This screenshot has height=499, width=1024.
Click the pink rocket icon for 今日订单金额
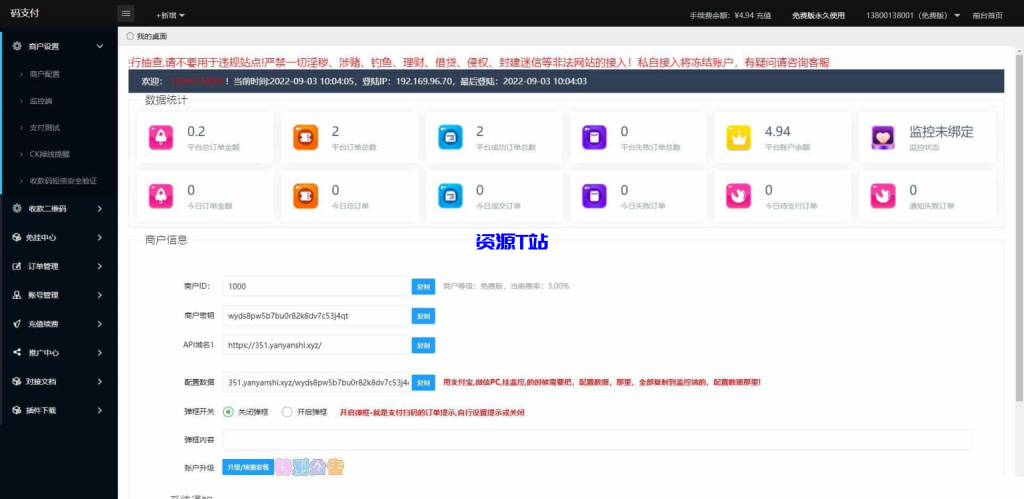(x=161, y=196)
